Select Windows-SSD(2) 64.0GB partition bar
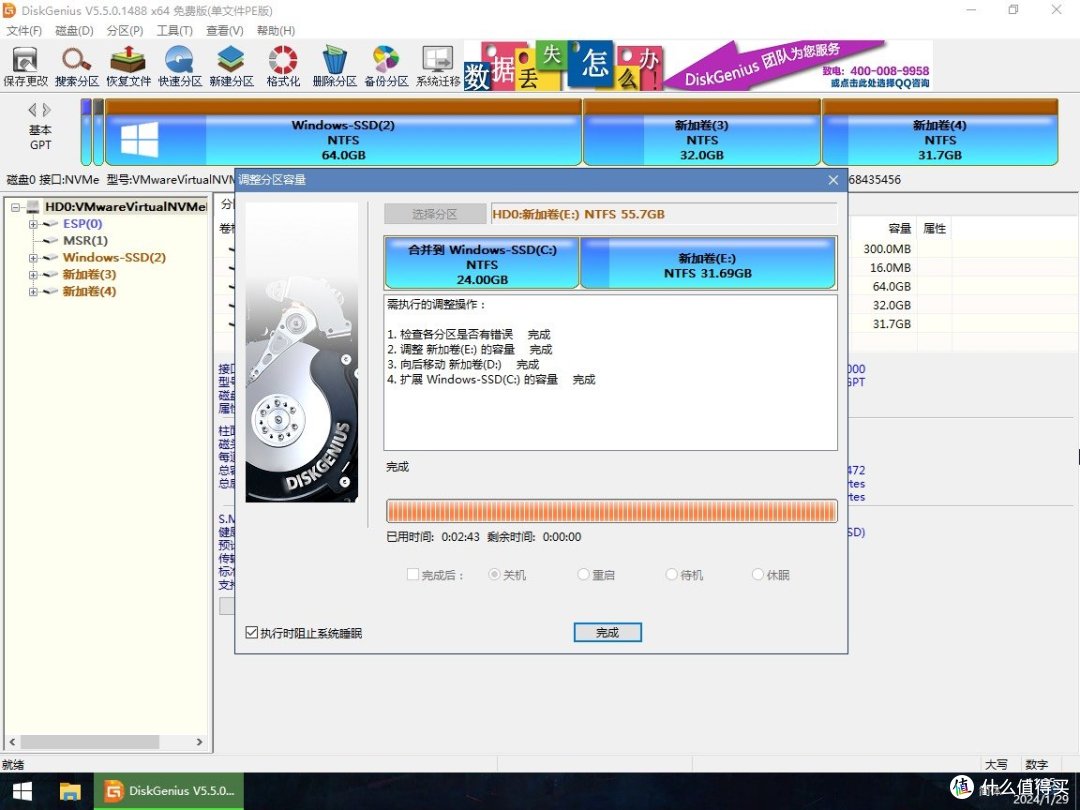 [x=343, y=132]
